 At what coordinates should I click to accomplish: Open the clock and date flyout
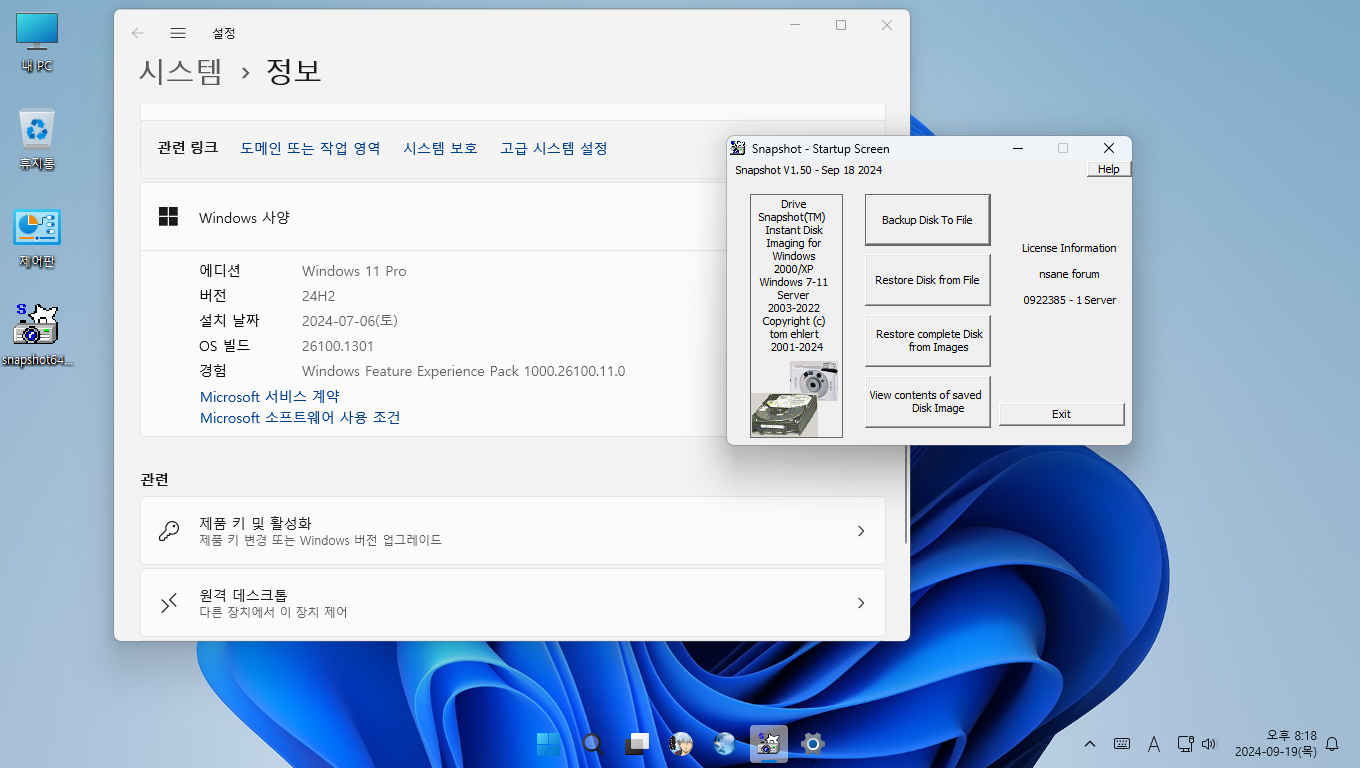click(x=1275, y=744)
